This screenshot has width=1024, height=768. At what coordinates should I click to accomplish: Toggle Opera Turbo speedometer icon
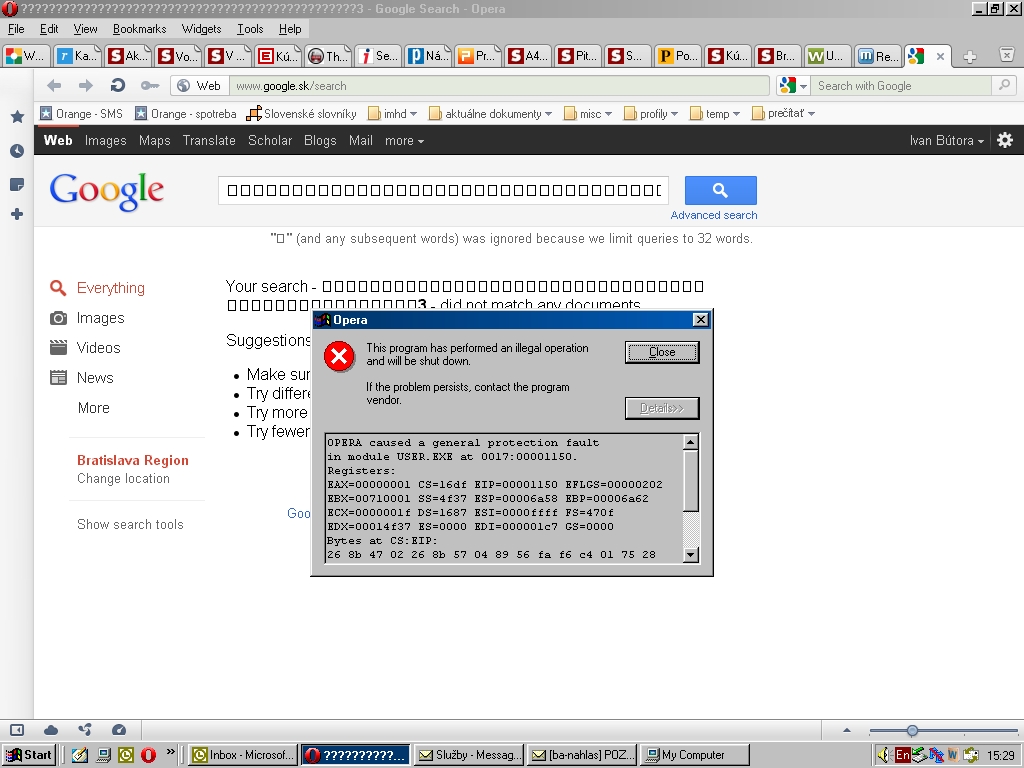pos(119,730)
